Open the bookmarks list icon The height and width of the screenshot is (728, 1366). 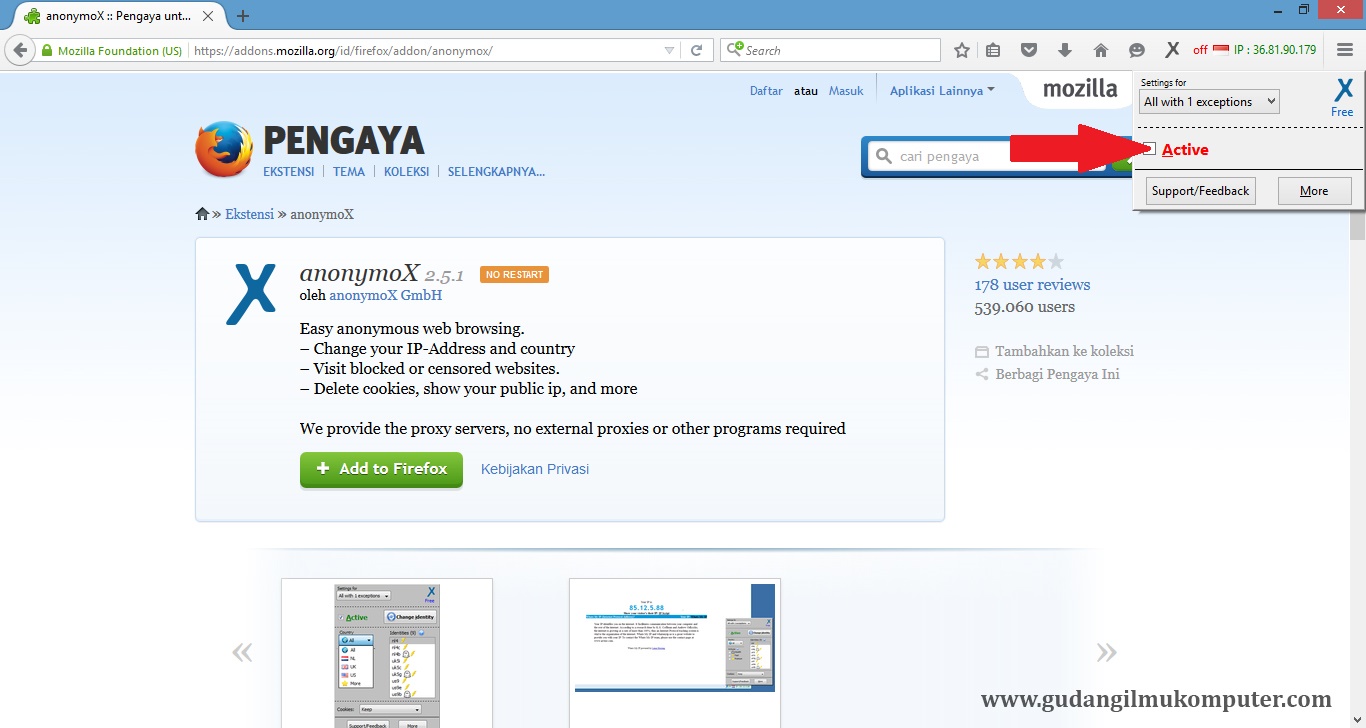[993, 50]
